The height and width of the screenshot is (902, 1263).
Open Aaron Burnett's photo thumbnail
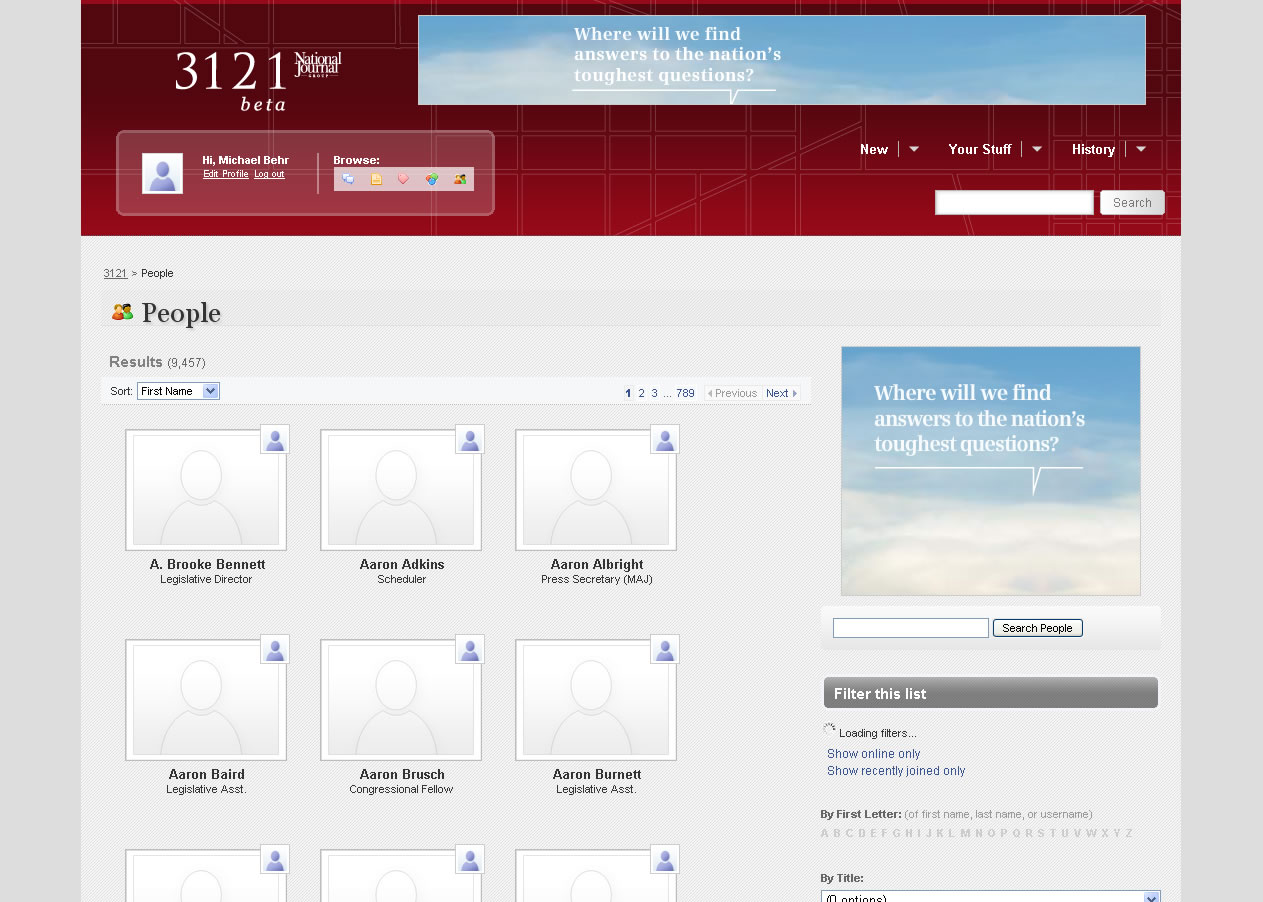tap(596, 700)
